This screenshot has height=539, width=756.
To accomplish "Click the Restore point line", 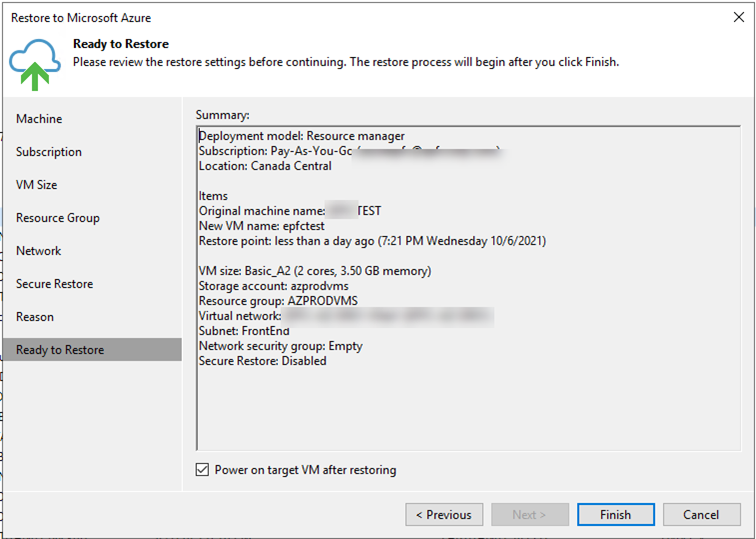I will coord(372,241).
